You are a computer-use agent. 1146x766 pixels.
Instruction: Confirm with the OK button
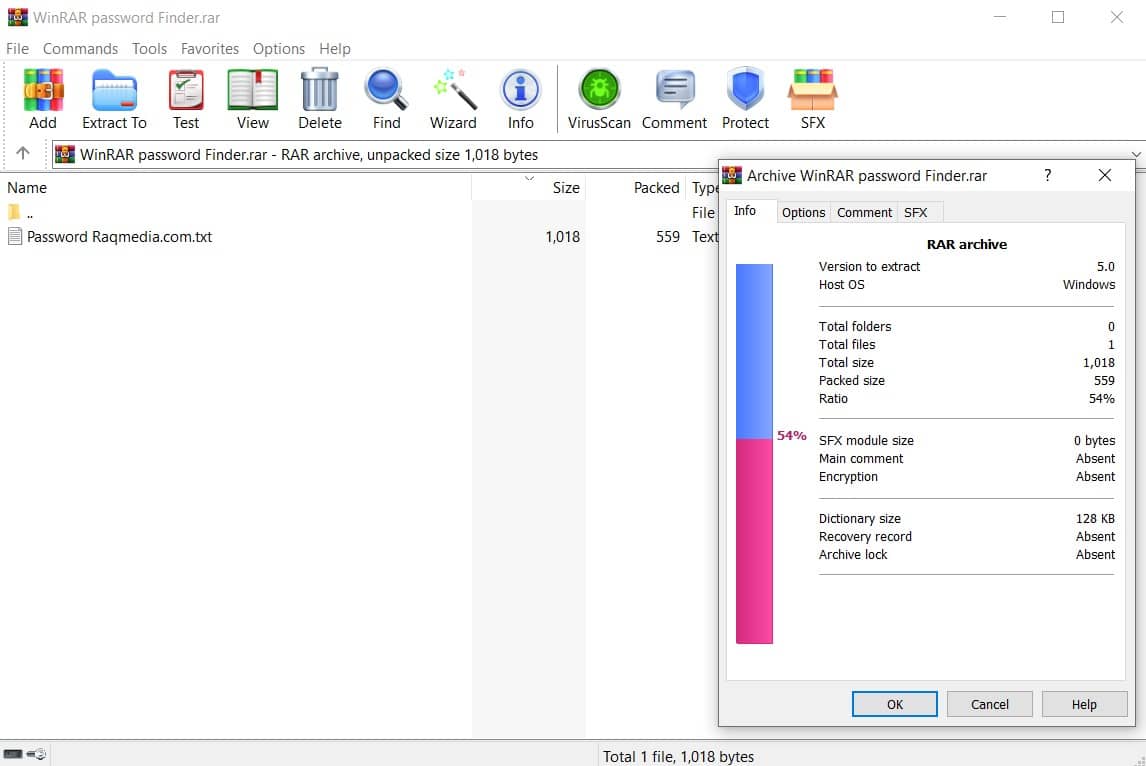pos(893,704)
